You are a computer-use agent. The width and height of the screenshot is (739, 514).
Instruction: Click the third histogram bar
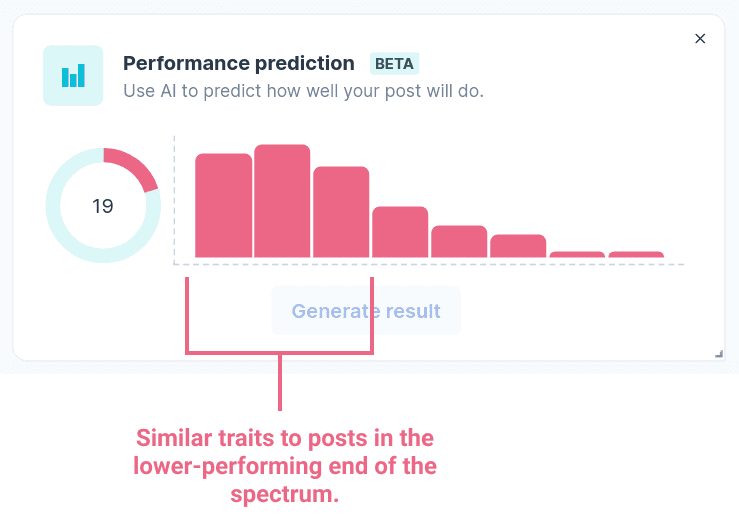pyautogui.click(x=341, y=212)
